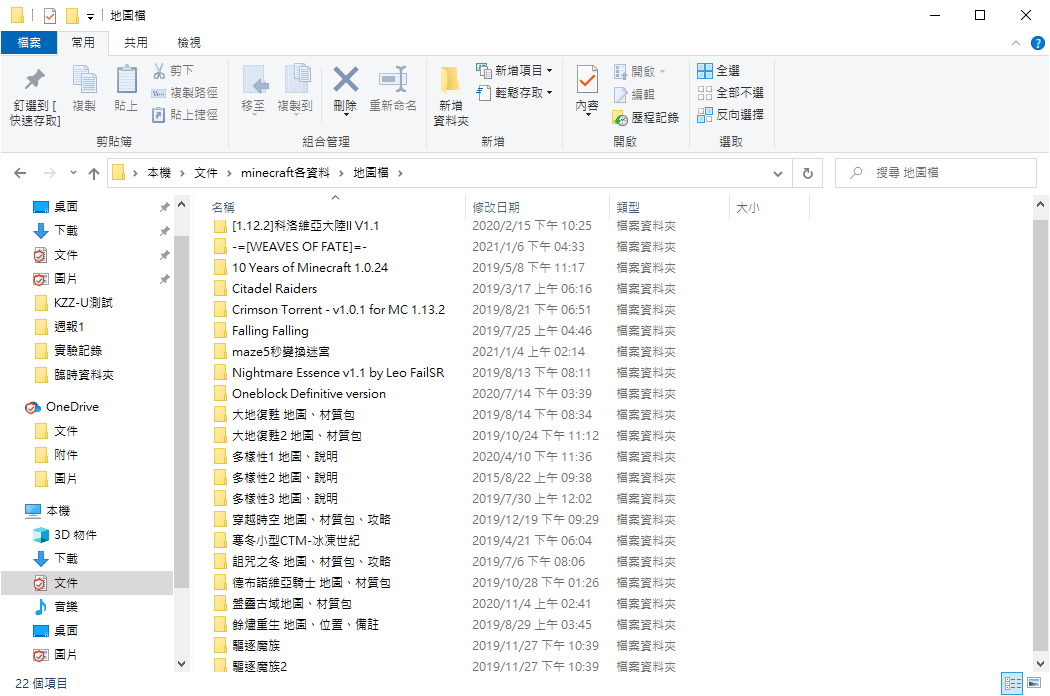Click the refresh button beside address bar
Viewport: 1050px width, 696px height.
tap(808, 173)
